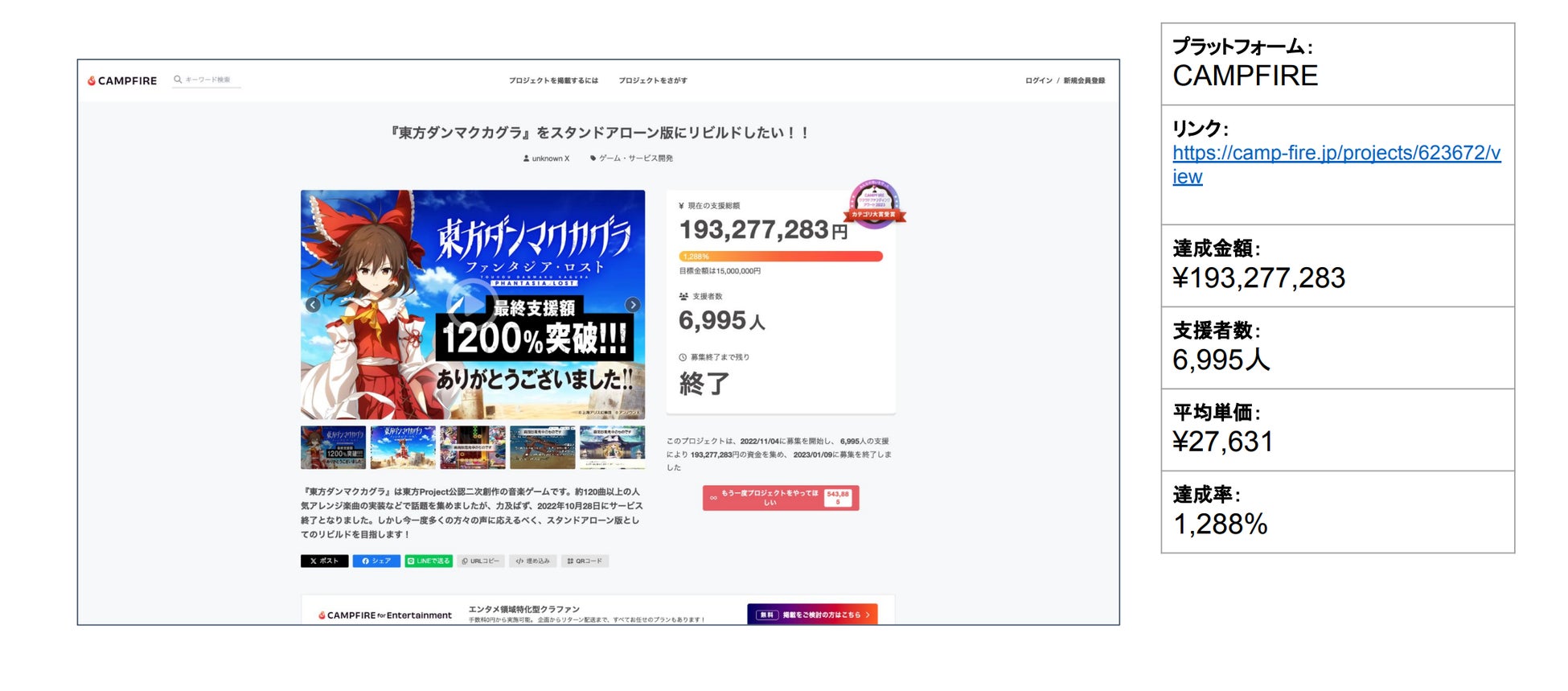Click the 1,288% funding progress bar
Image resolution: width=1568 pixels, height=691 pixels.
(x=781, y=257)
